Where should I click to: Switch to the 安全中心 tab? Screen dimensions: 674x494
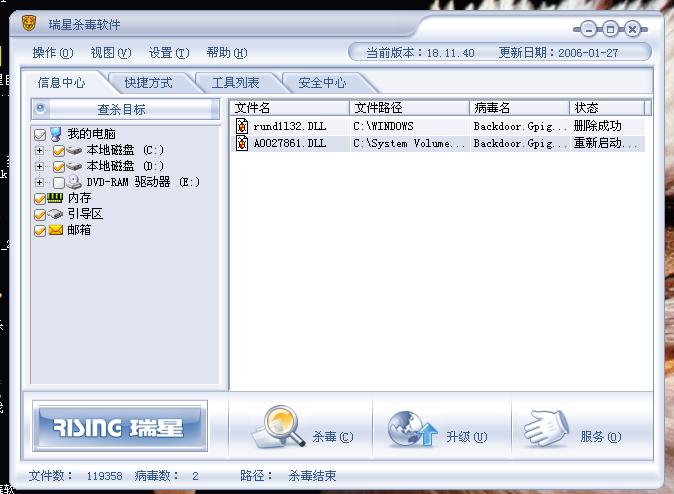(x=322, y=83)
